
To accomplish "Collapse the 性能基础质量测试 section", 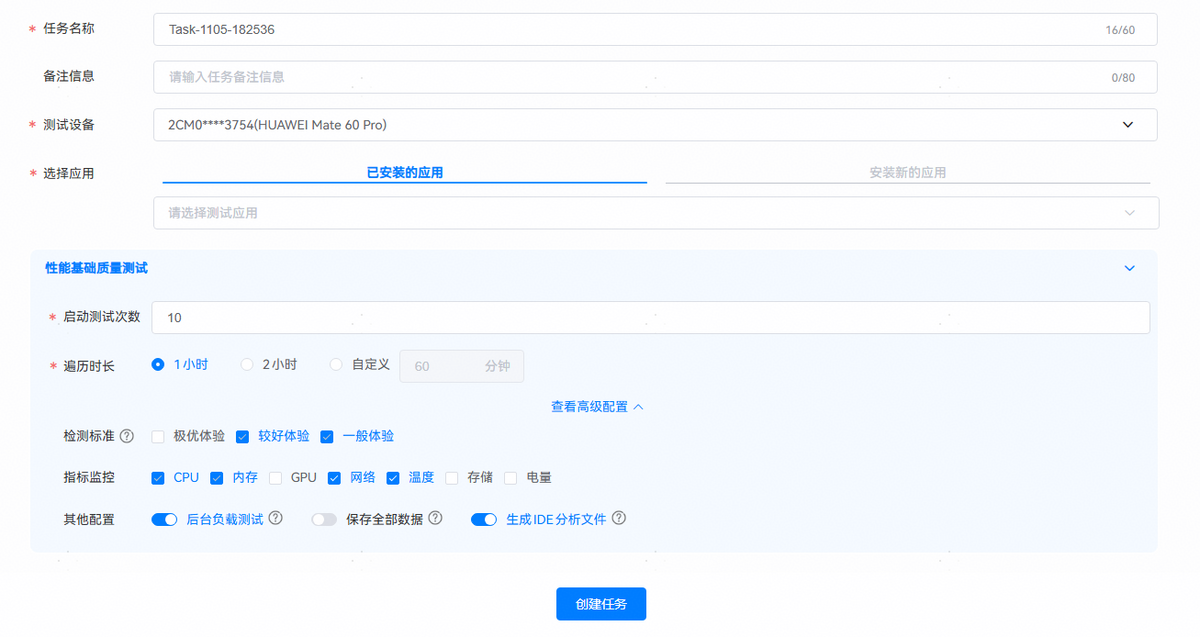I will click(1130, 268).
